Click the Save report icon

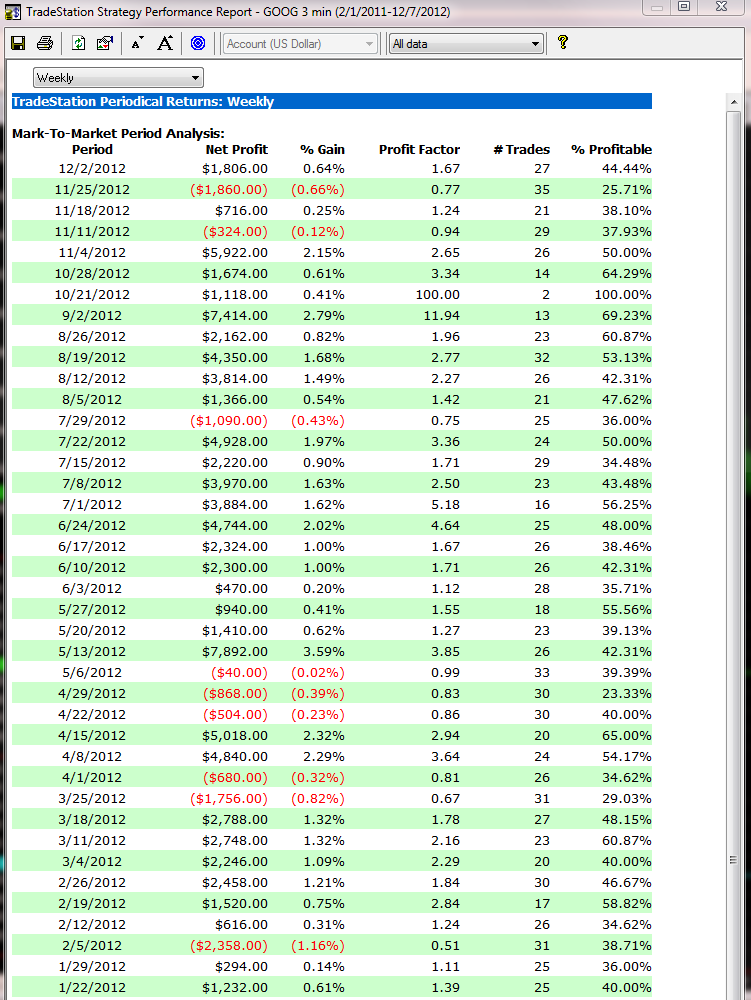(18, 43)
